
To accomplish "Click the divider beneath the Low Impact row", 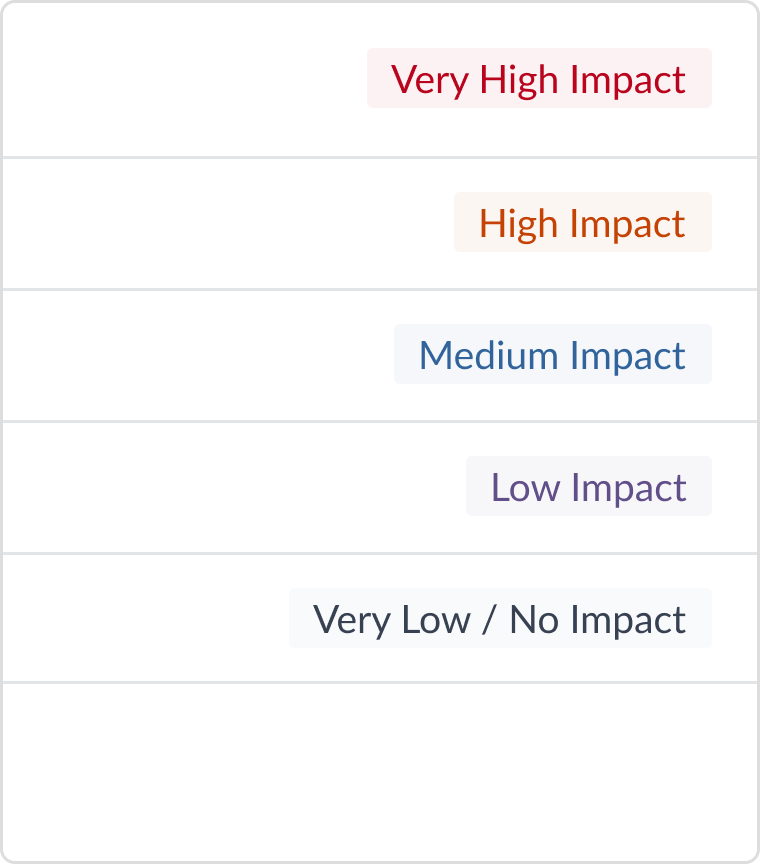I will tap(380, 553).
